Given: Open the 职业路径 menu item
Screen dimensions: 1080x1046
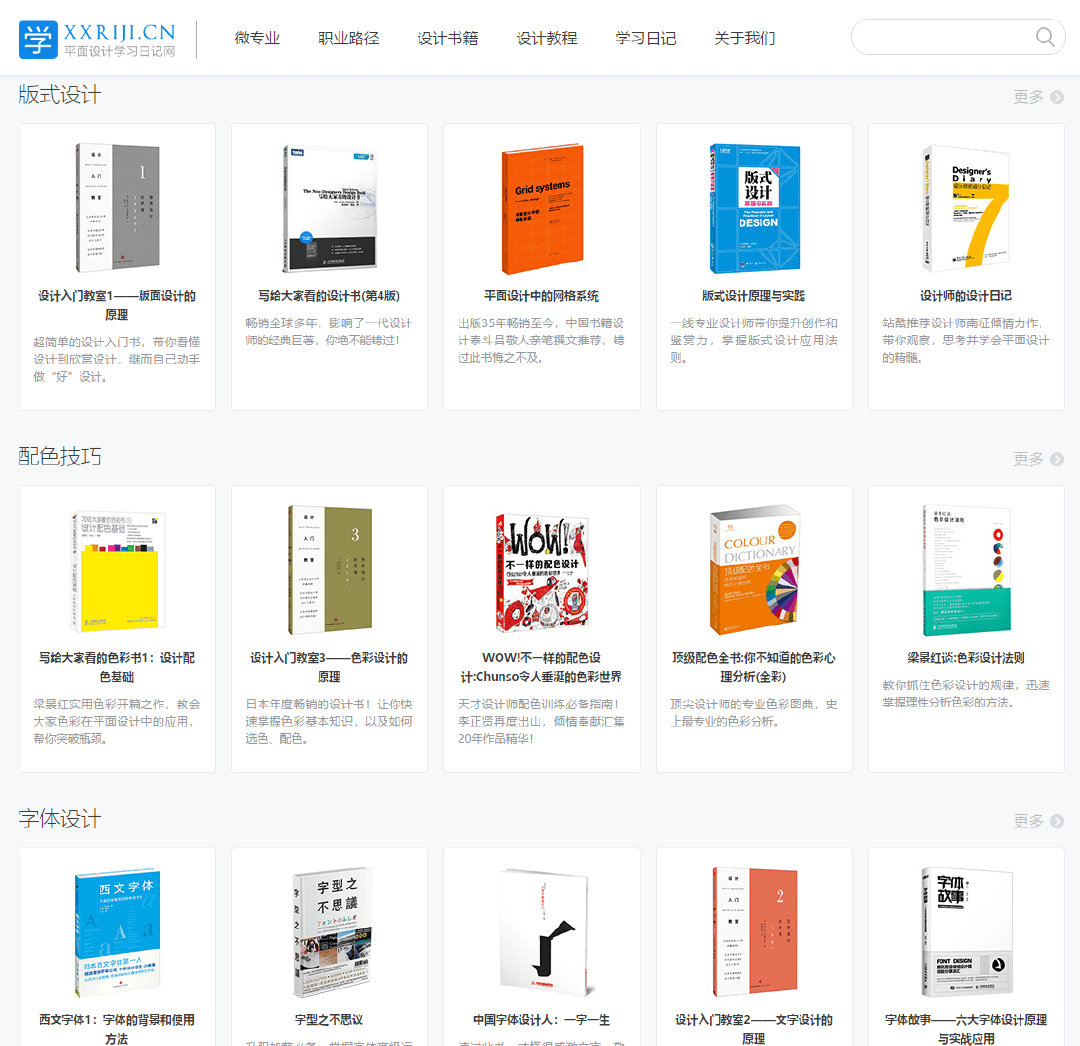Looking at the screenshot, I should [x=349, y=38].
